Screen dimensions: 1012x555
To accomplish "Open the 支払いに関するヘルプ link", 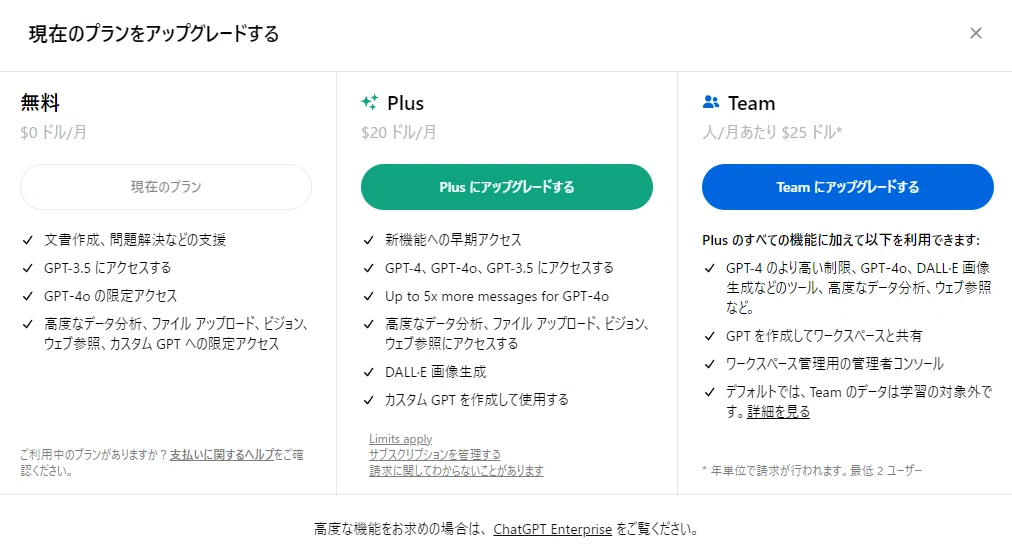I will pyautogui.click(x=222, y=454).
